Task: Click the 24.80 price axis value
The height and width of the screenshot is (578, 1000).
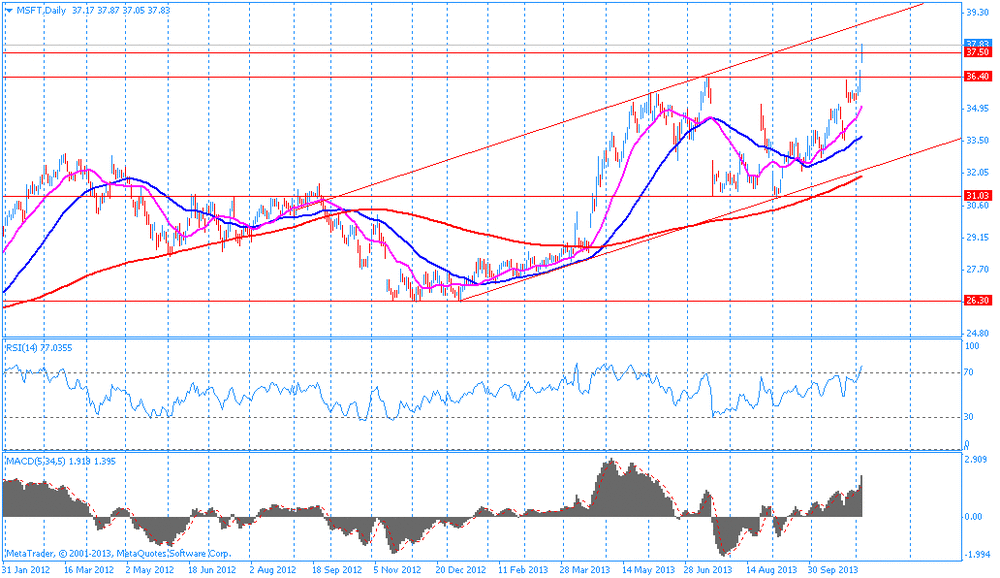Action: pos(978,333)
